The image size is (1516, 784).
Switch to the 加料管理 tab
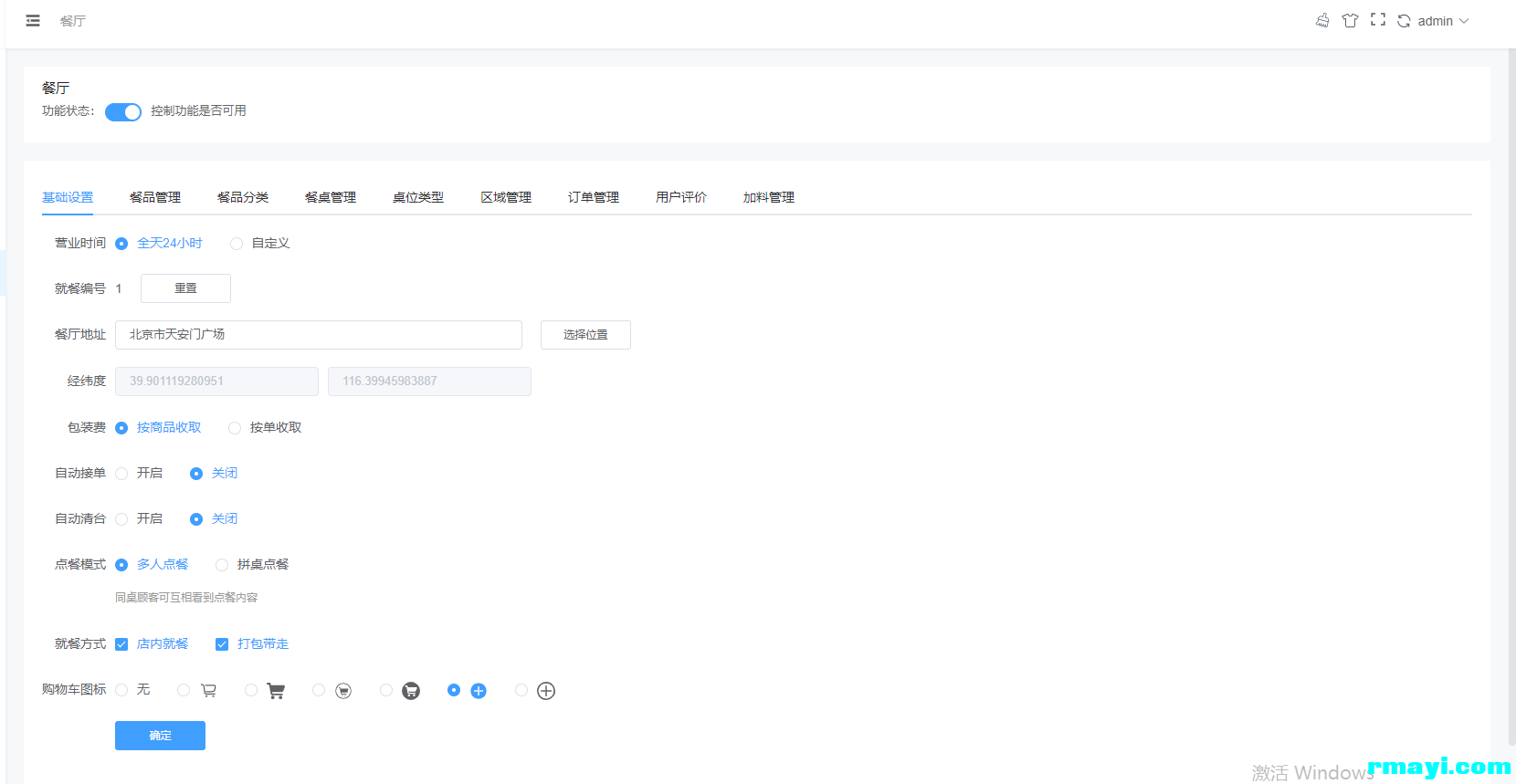tap(769, 197)
